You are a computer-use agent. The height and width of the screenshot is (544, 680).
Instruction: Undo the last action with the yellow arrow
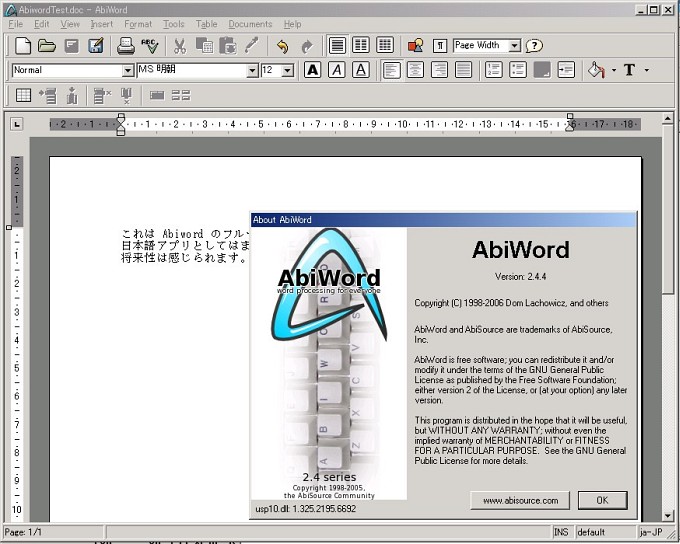[282, 46]
